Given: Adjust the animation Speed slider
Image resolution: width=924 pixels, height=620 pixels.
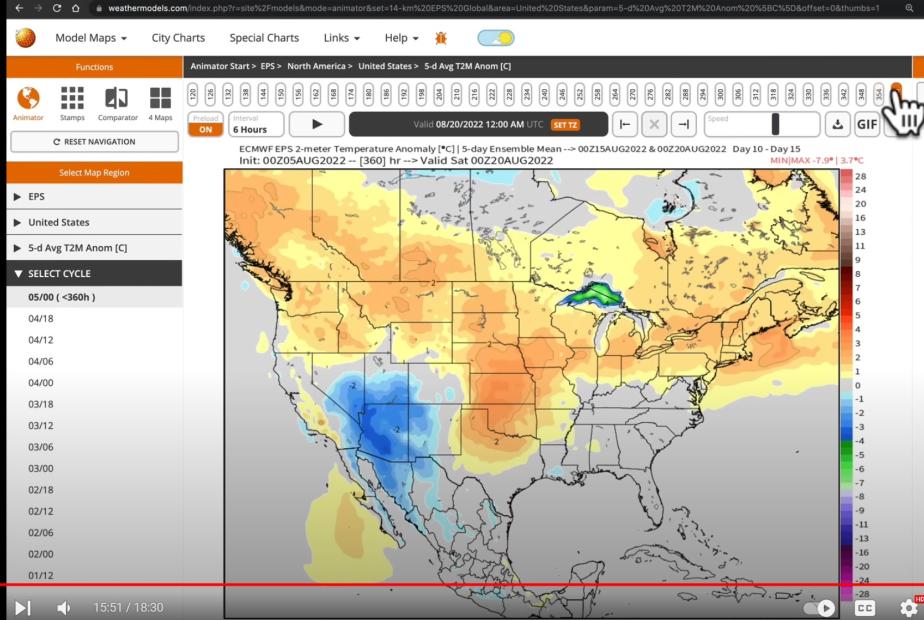Looking at the screenshot, I should click(x=774, y=124).
